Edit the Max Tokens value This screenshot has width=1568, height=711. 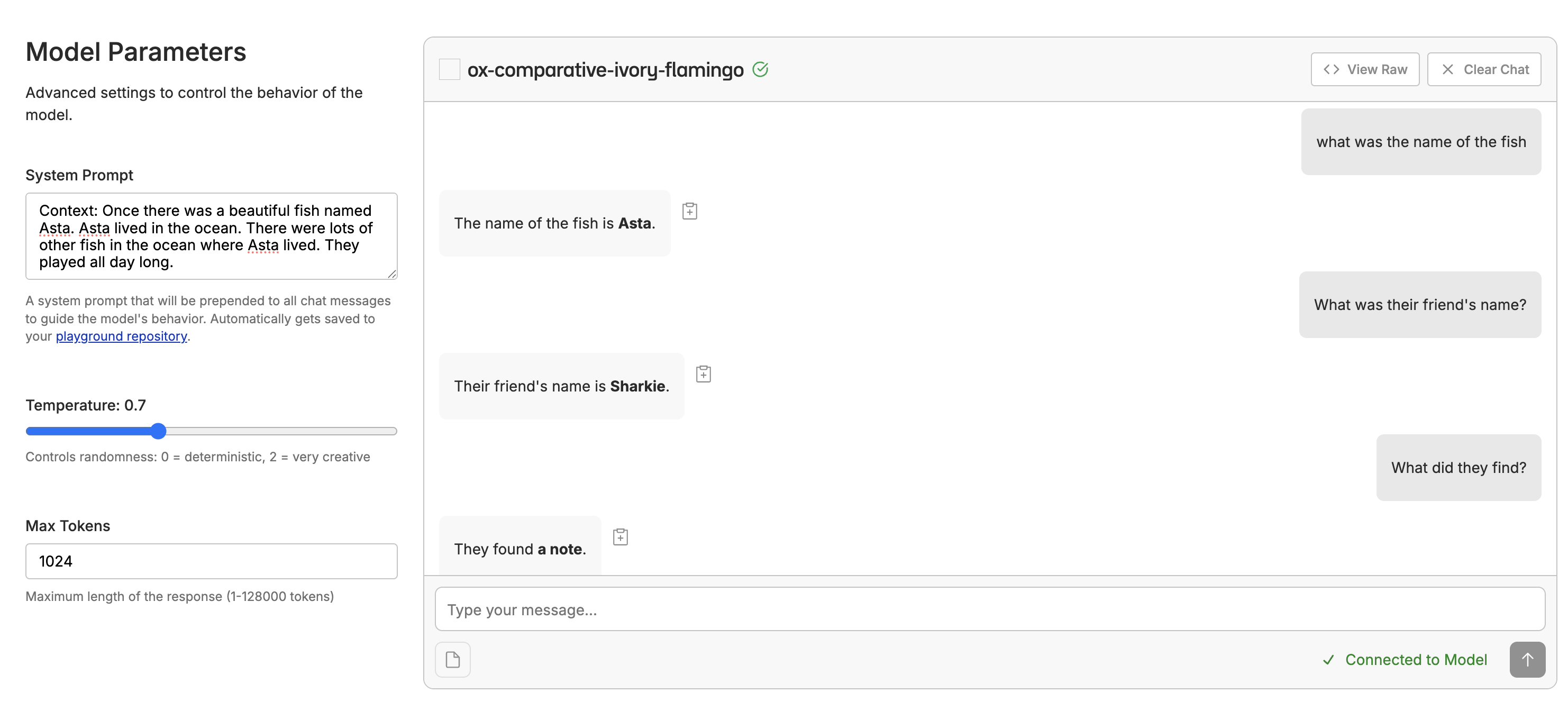211,561
